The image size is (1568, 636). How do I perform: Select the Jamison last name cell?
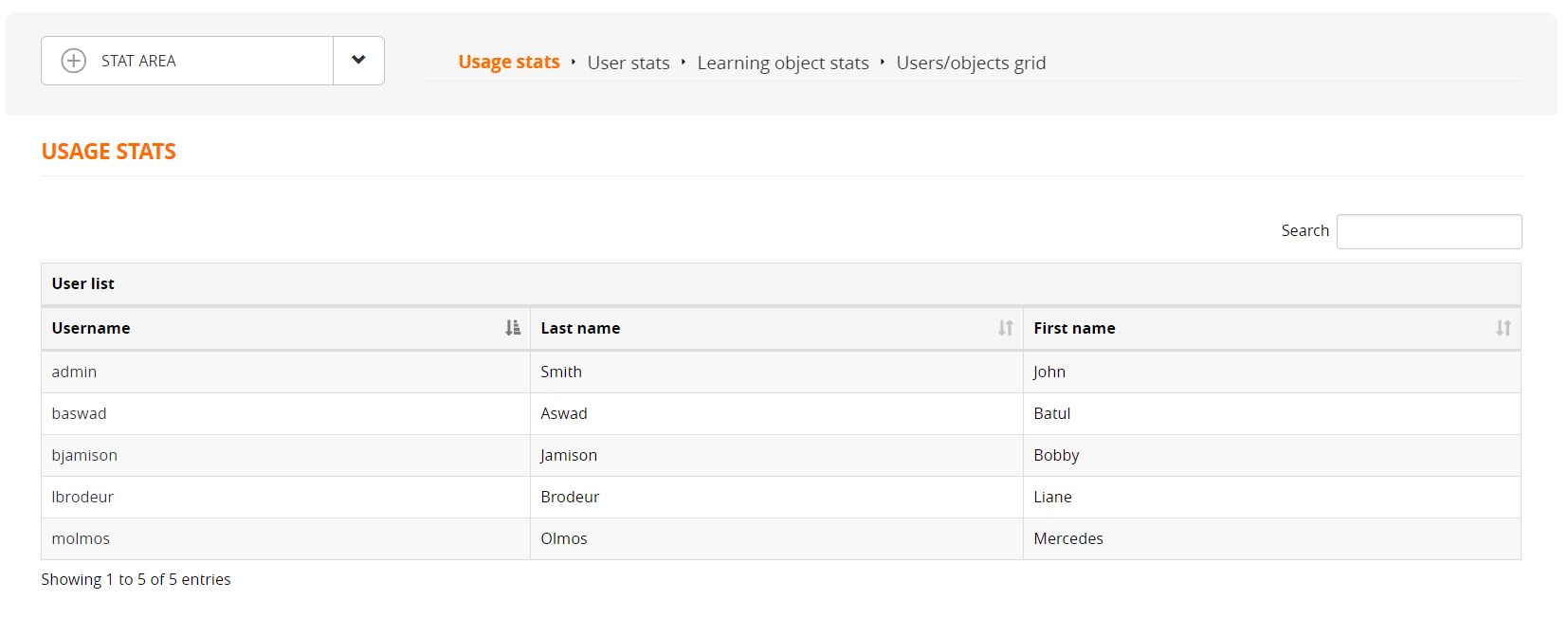click(776, 455)
